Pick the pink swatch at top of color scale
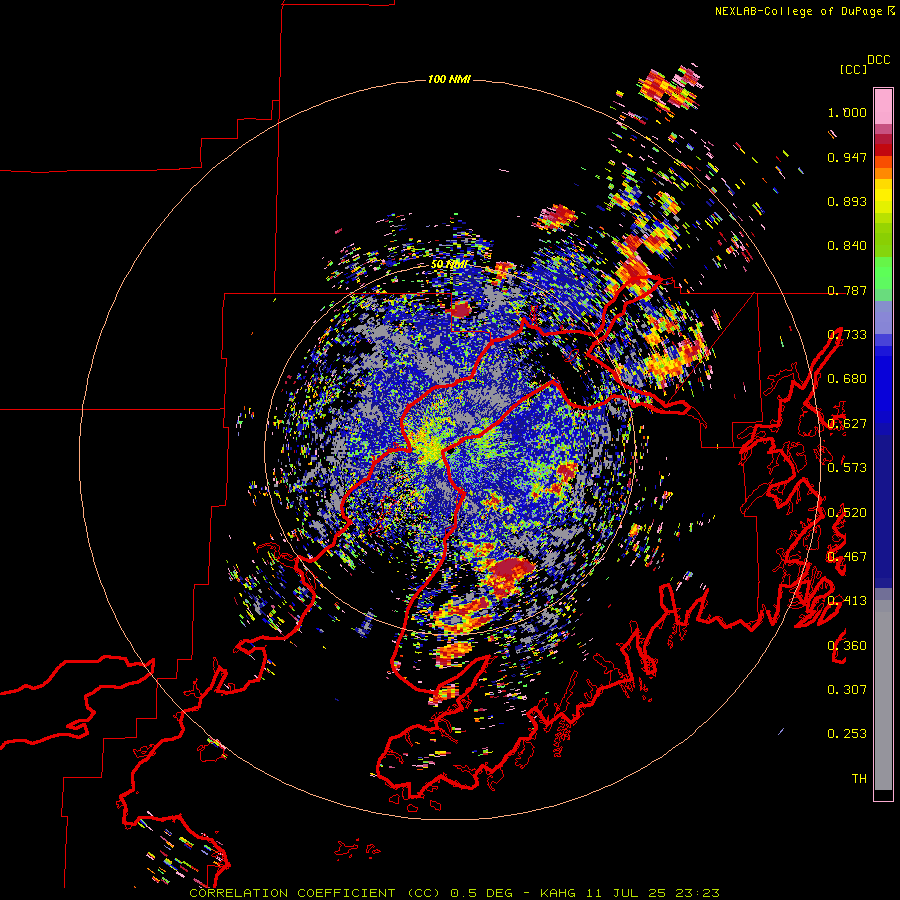Viewport: 900px width, 900px height. click(883, 106)
